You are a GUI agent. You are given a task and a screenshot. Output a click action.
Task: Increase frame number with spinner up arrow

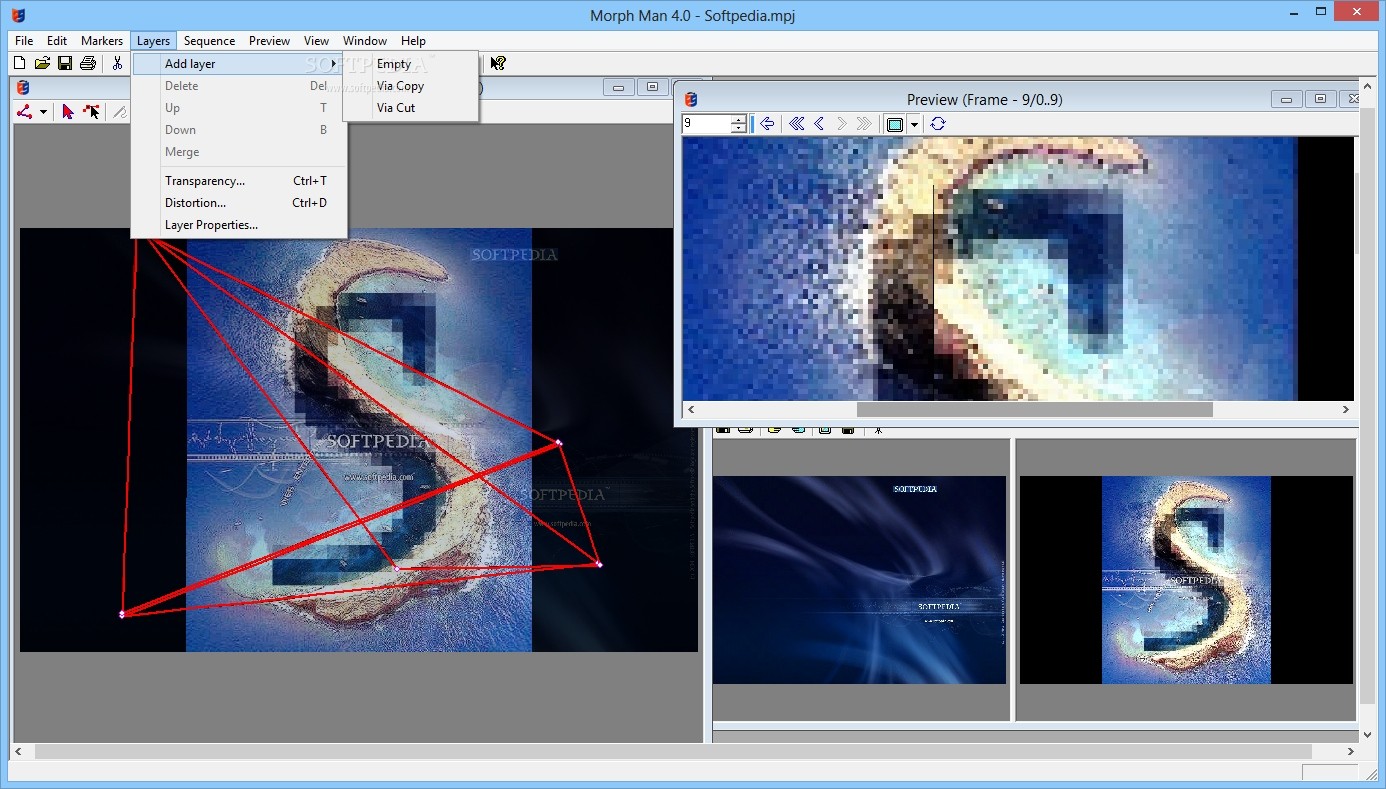click(739, 120)
